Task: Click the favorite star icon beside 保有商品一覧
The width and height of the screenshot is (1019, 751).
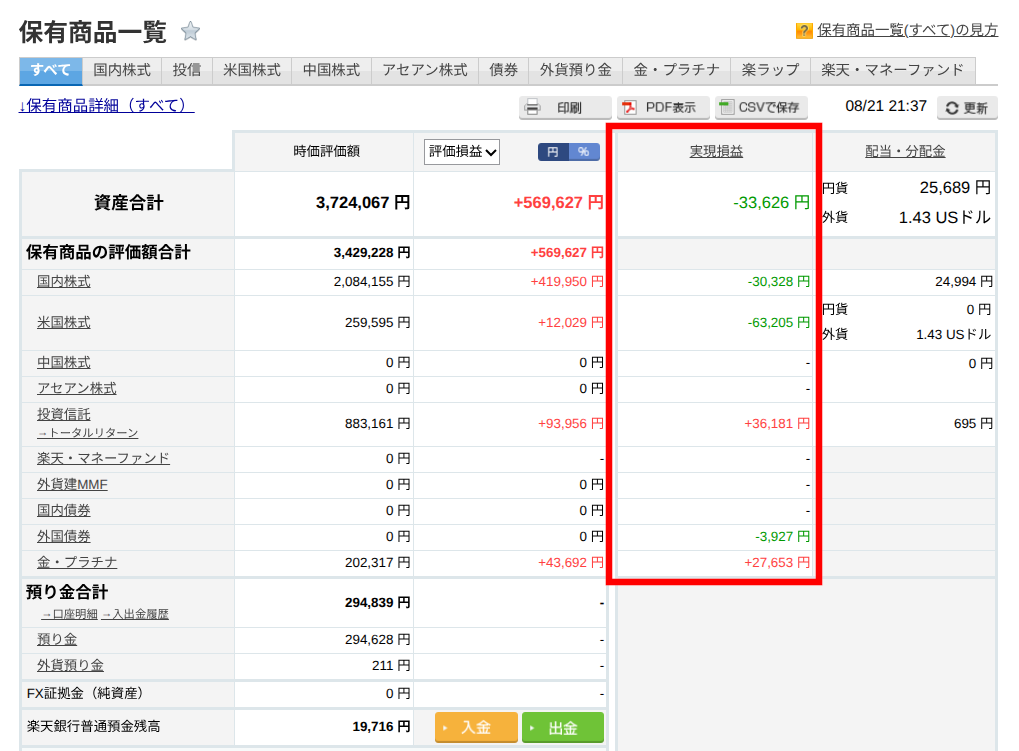Action: pos(190,31)
